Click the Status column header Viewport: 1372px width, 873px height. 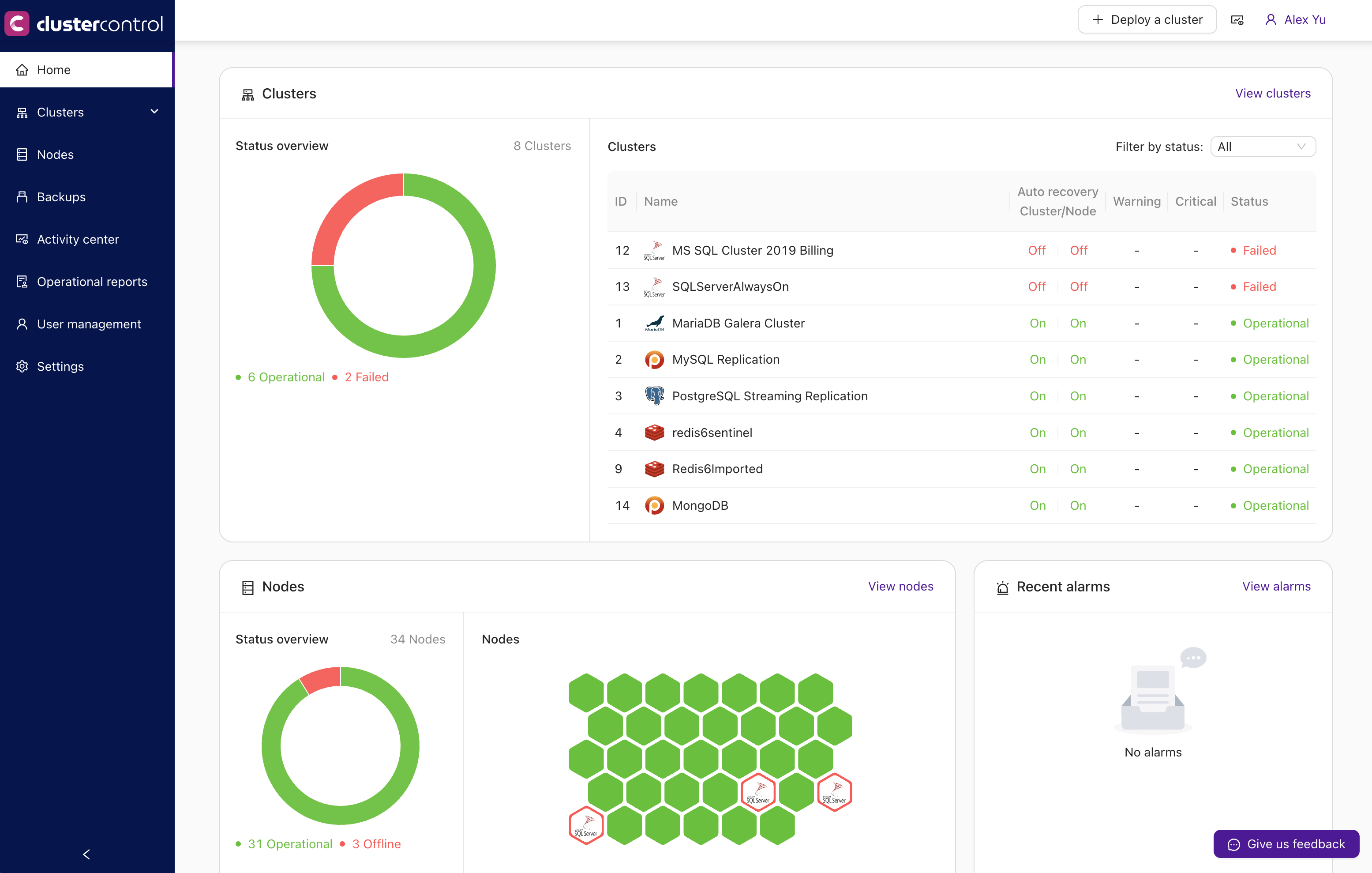(x=1249, y=201)
